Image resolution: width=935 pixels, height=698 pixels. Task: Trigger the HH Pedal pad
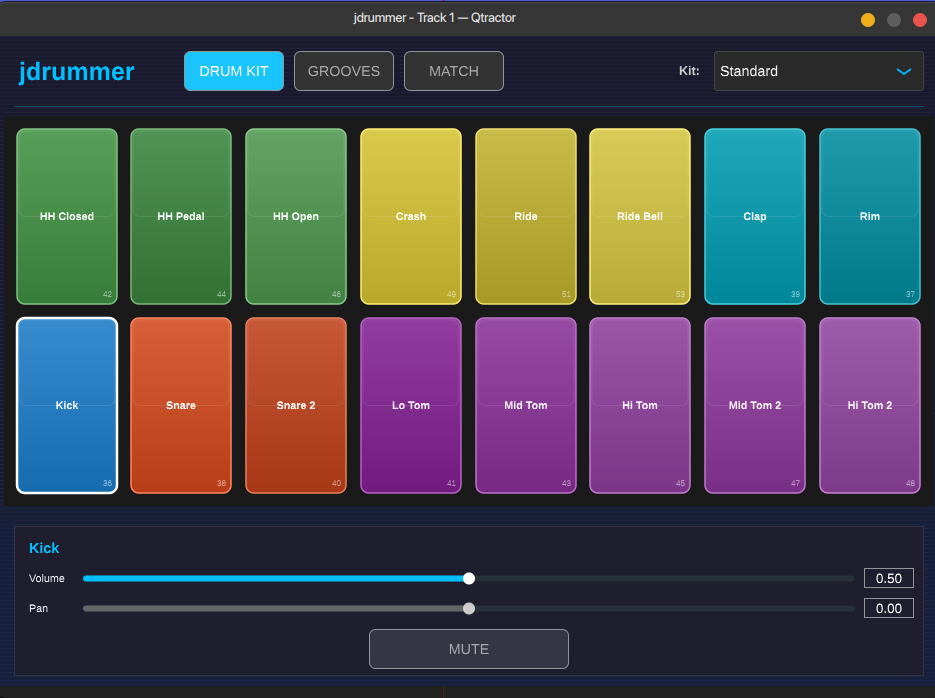pos(181,216)
